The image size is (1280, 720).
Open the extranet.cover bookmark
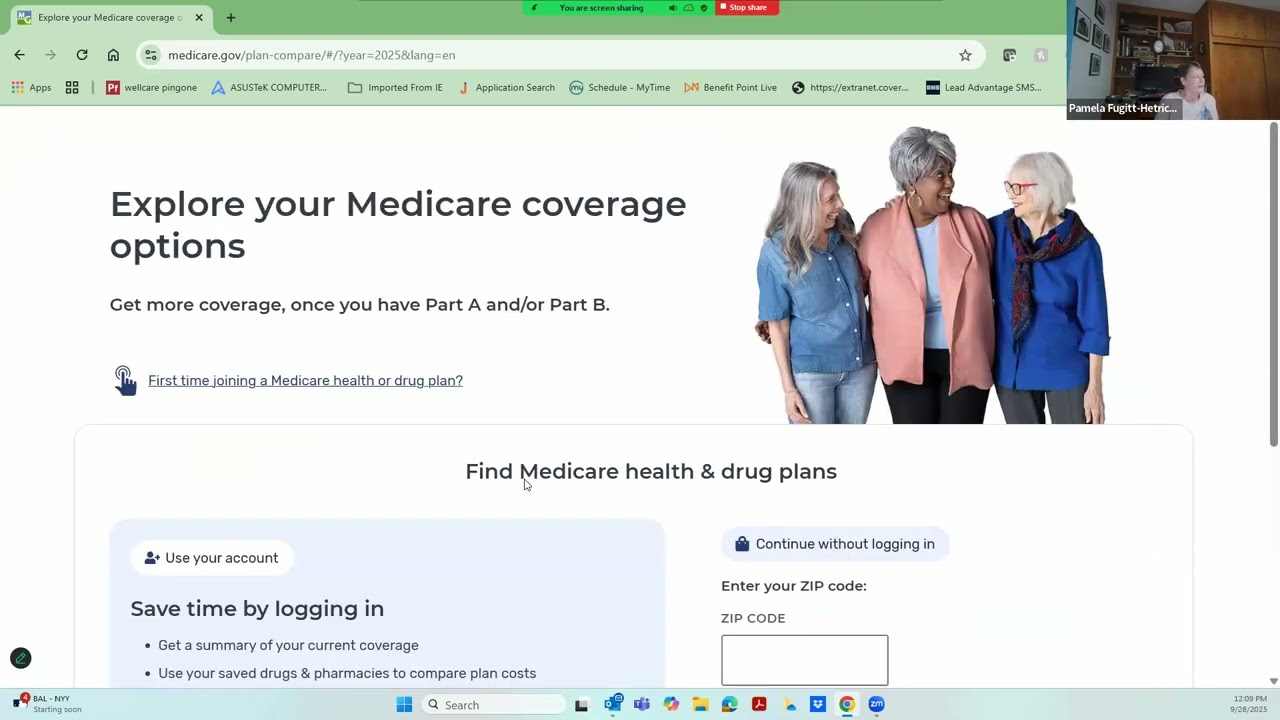[850, 87]
